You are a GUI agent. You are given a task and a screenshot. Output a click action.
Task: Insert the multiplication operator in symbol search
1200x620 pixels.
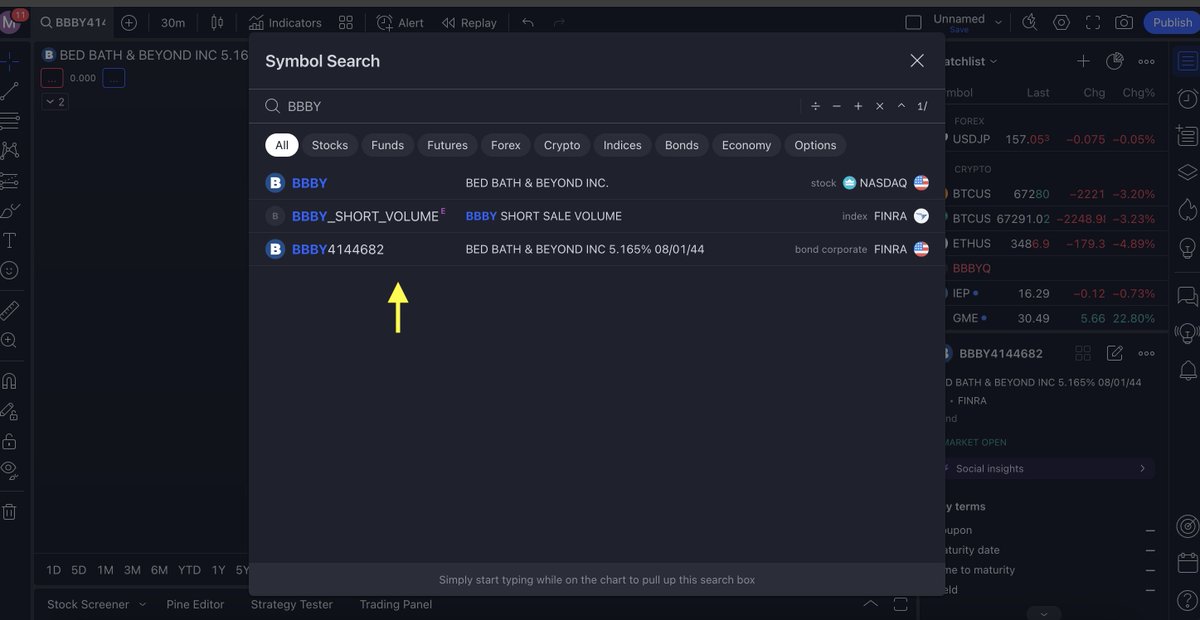pyautogui.click(x=880, y=106)
